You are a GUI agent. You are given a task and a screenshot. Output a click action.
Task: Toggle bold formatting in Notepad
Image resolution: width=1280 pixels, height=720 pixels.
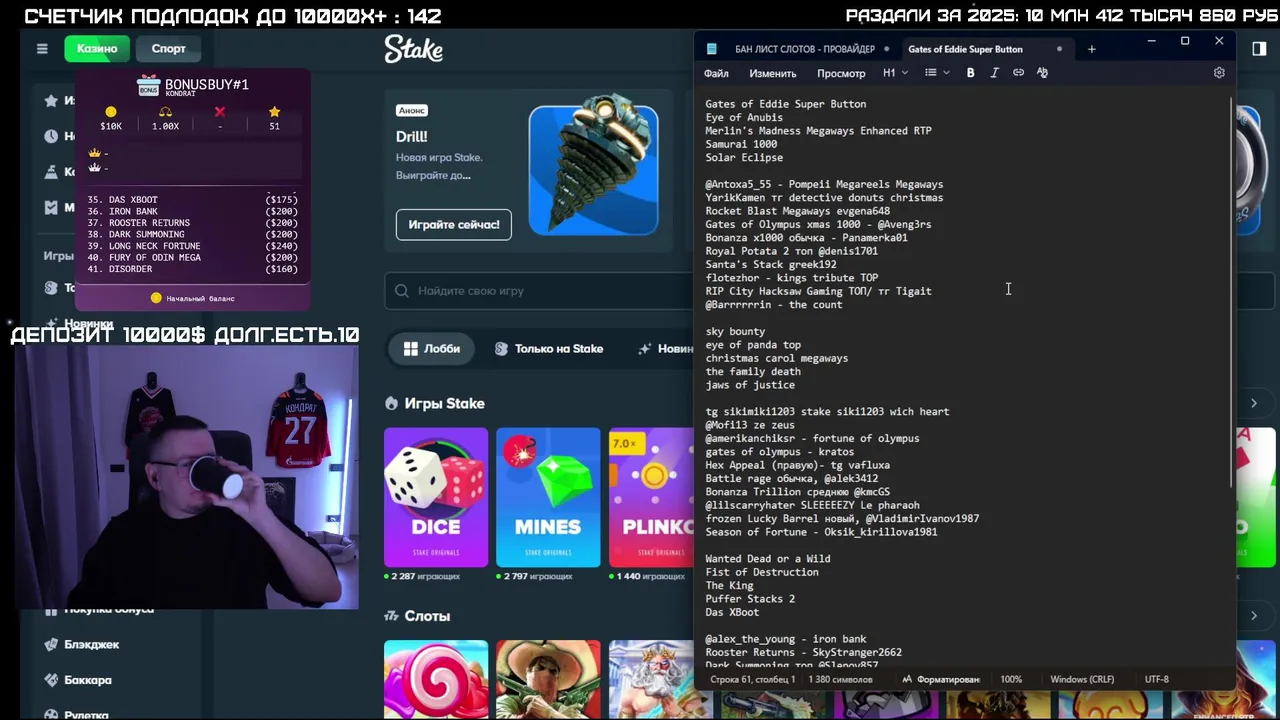(970, 73)
